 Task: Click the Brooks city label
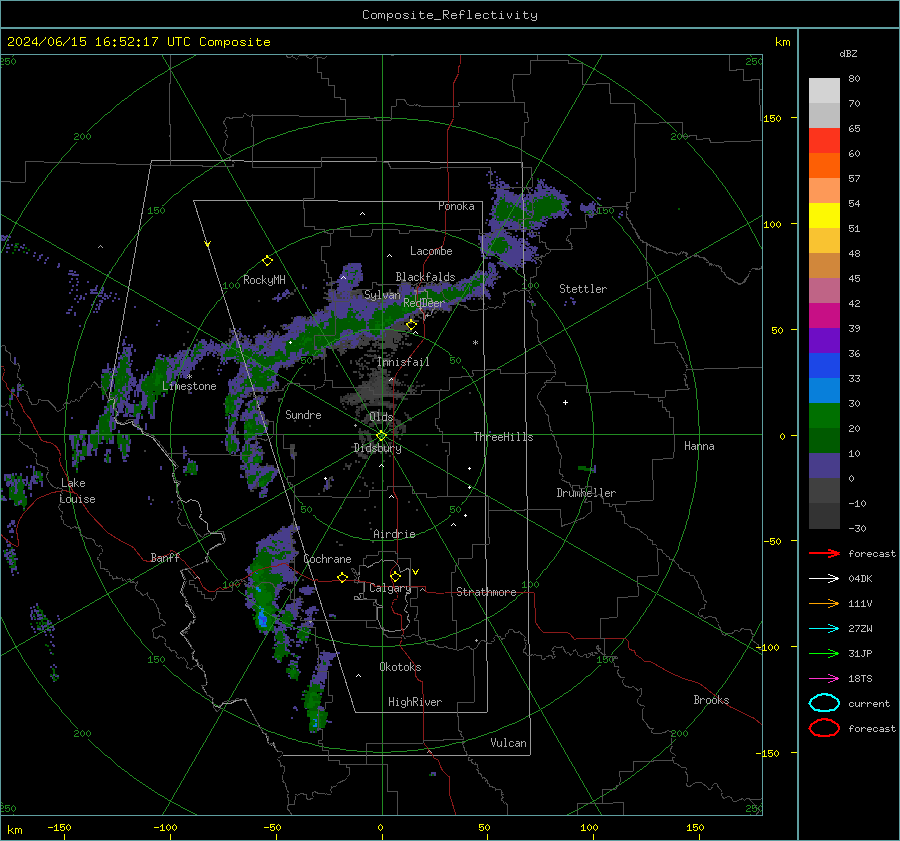tap(711, 700)
